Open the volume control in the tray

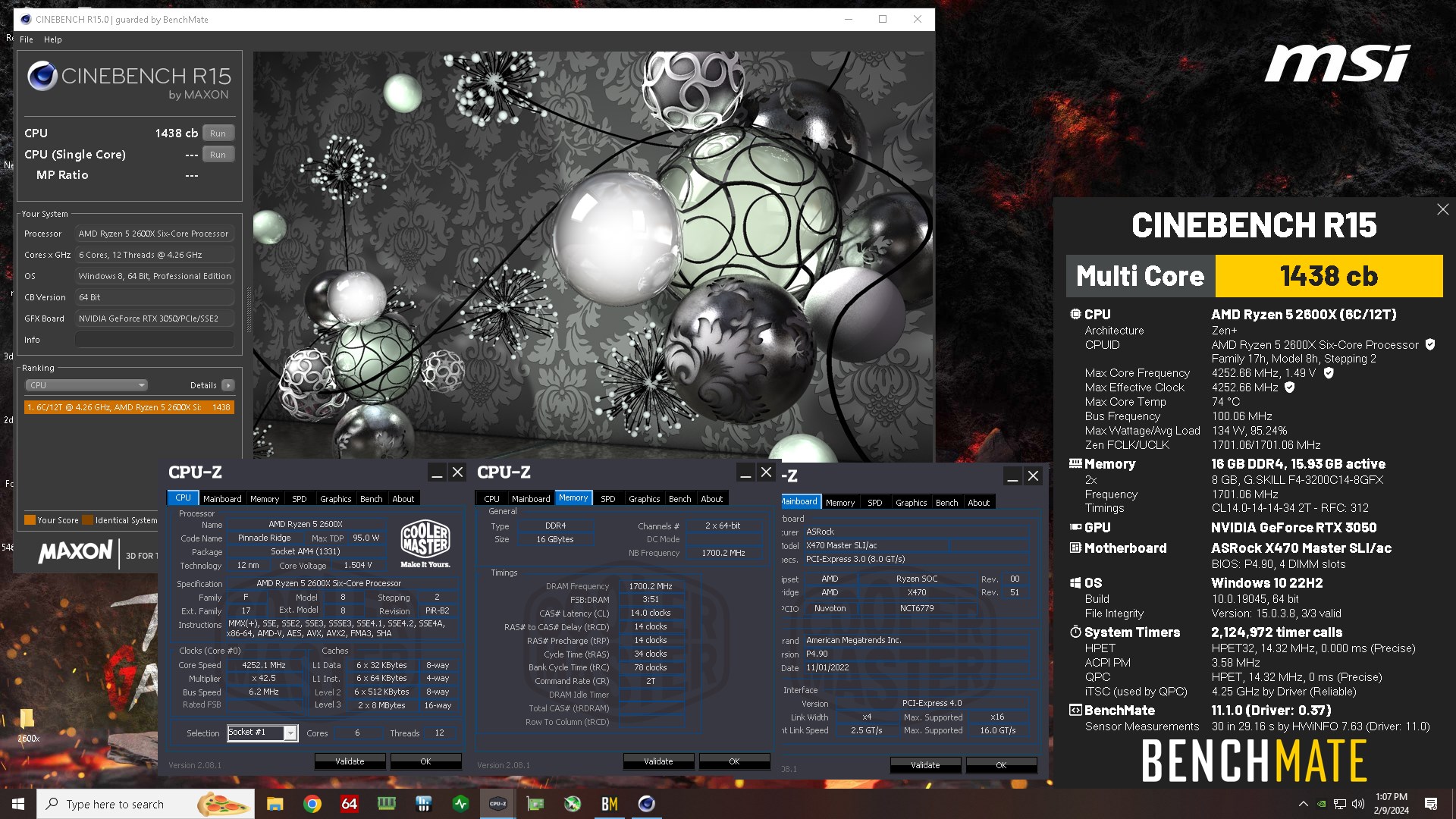coord(1358,804)
